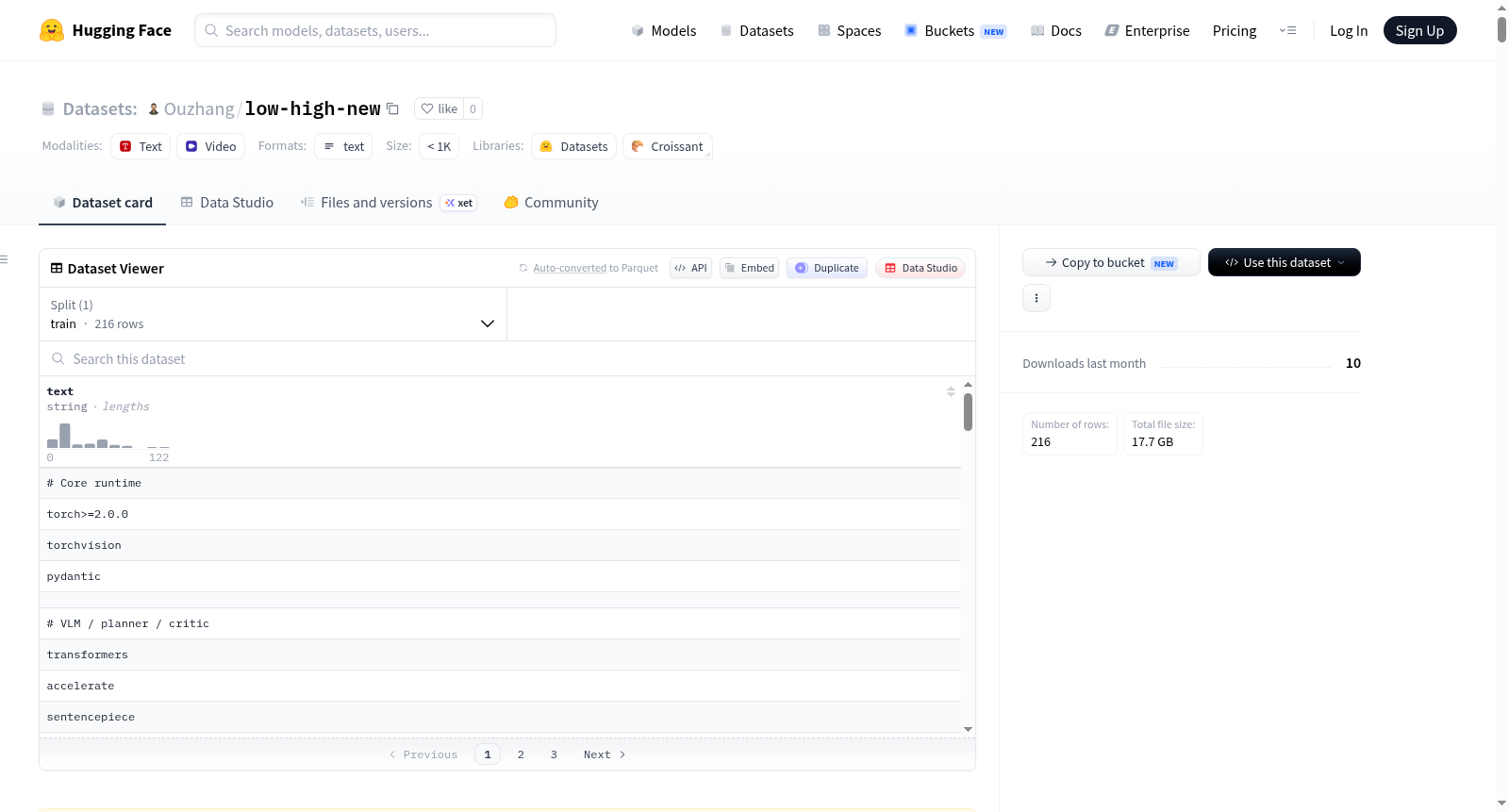1509x812 pixels.
Task: Select the 'sentencepiece' row
Action: pos(500,717)
